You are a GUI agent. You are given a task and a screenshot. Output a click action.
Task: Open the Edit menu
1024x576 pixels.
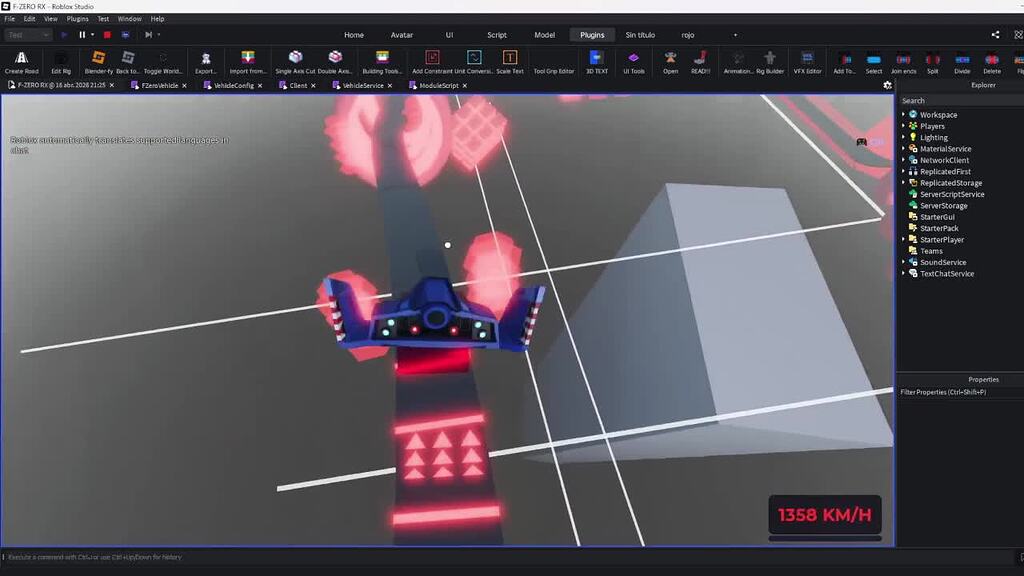29,19
